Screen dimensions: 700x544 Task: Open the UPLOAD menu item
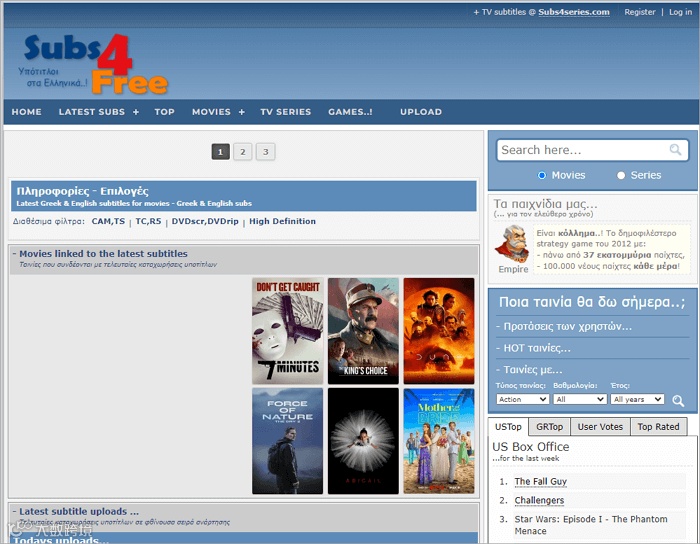coord(421,112)
